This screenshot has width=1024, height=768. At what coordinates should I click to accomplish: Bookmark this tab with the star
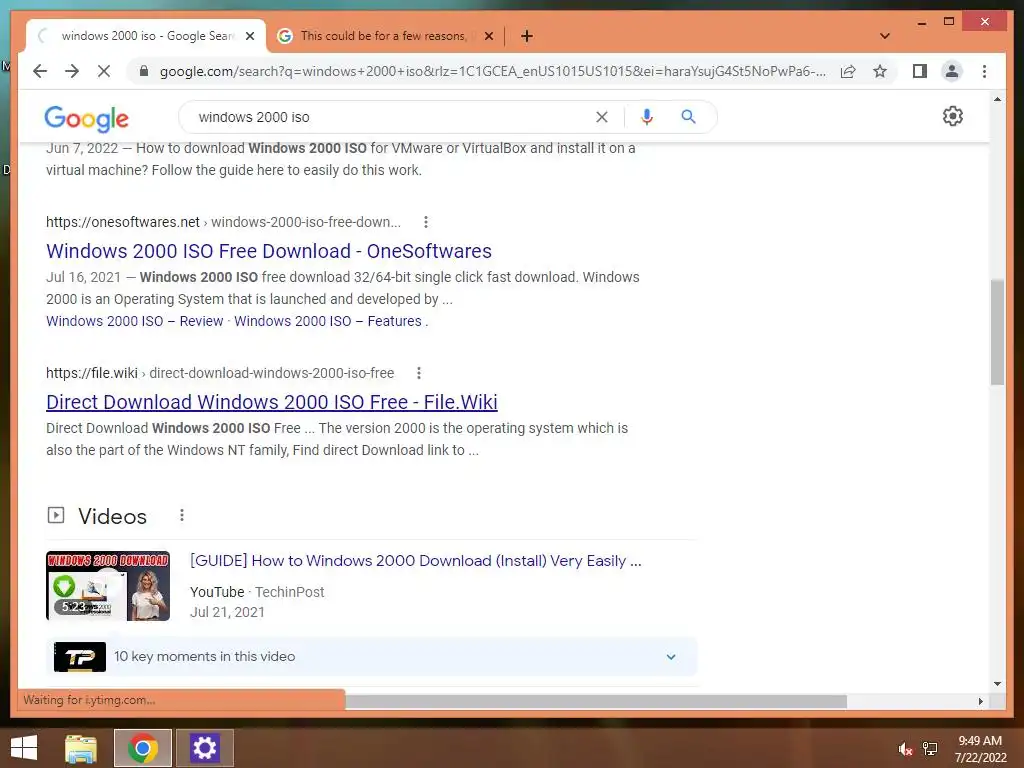(880, 71)
